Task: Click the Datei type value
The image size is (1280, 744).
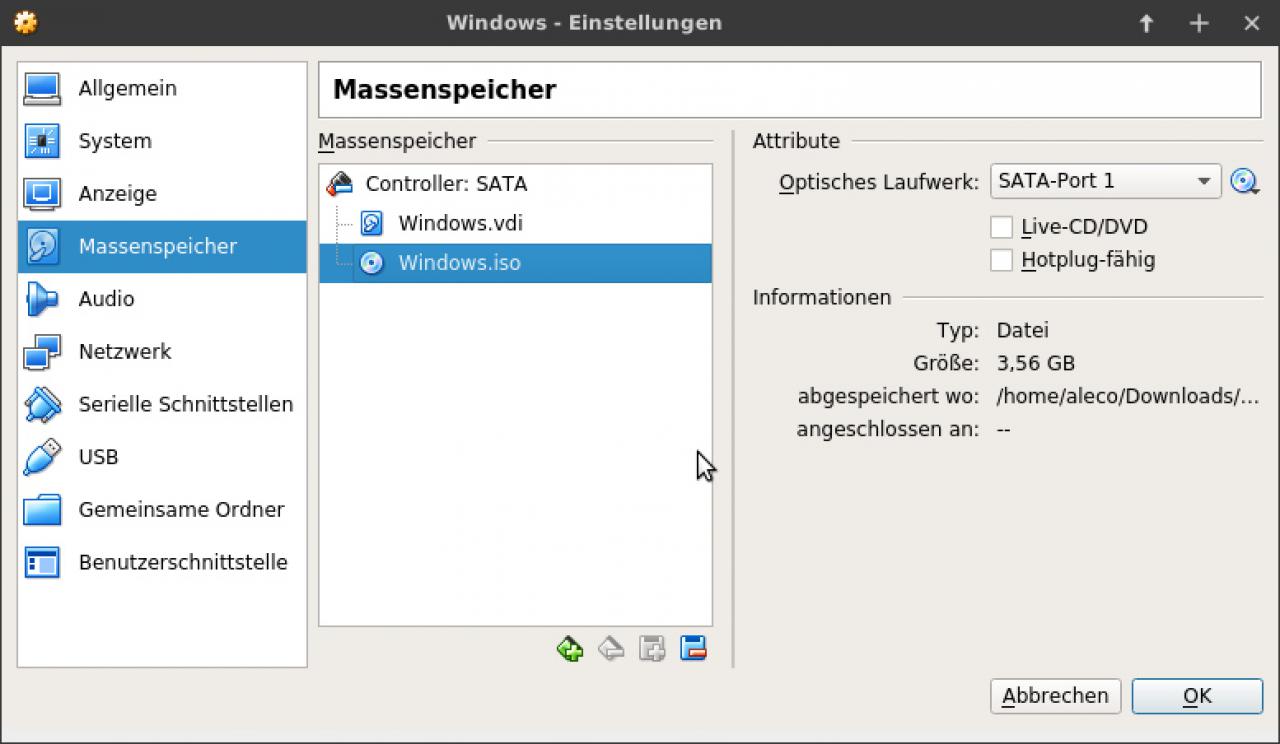Action: pyautogui.click(x=1023, y=330)
